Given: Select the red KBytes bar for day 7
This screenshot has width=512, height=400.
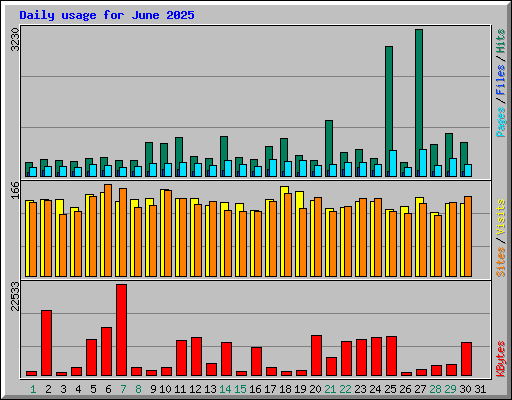Looking at the screenshot, I should click(x=121, y=330).
